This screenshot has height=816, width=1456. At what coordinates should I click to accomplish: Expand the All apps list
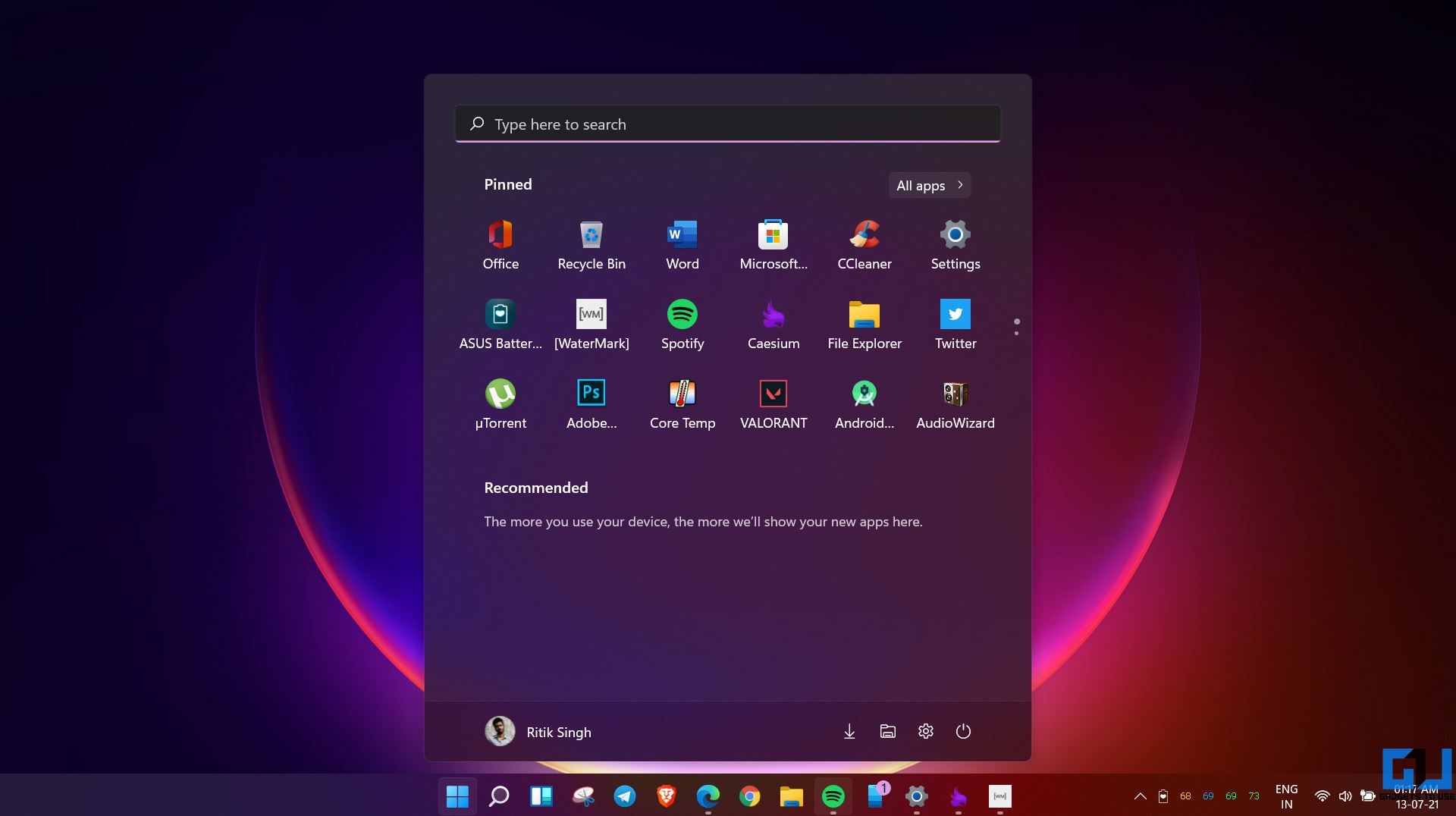pyautogui.click(x=930, y=185)
